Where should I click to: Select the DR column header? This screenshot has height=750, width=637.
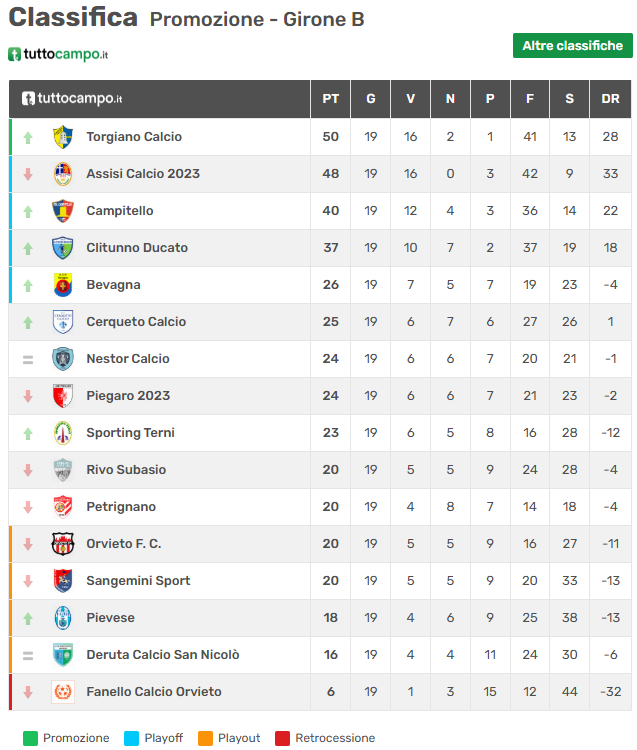610,99
